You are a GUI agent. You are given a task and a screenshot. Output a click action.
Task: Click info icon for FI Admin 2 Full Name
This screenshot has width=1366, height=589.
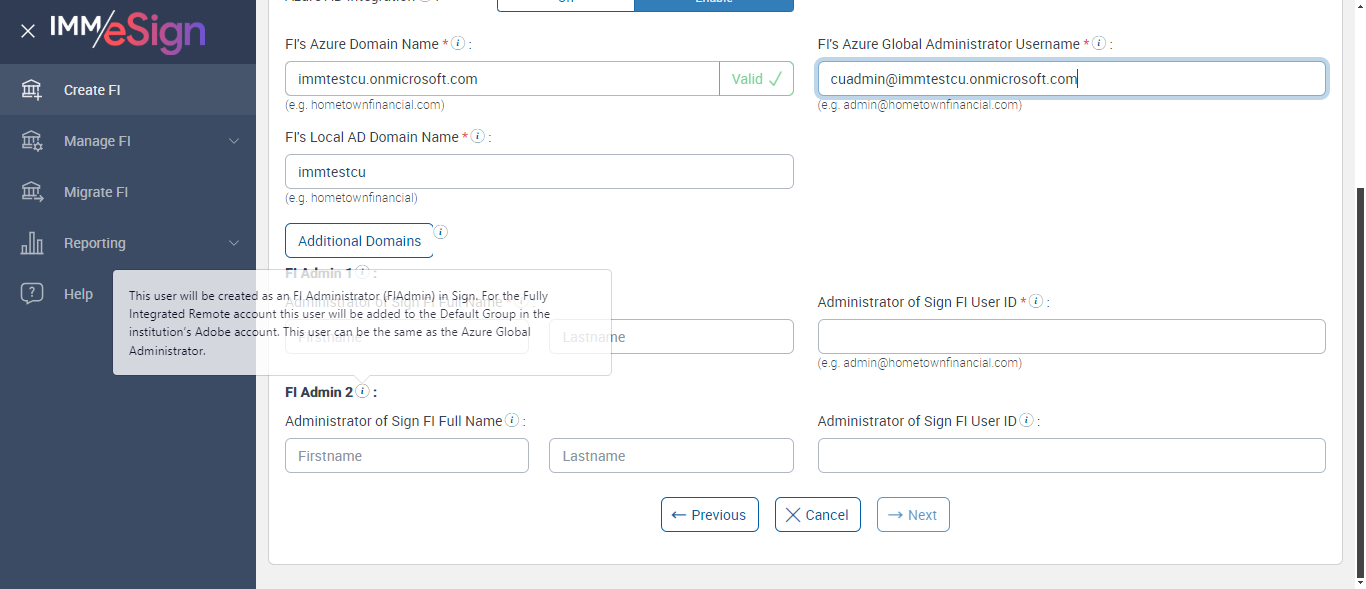tap(512, 420)
